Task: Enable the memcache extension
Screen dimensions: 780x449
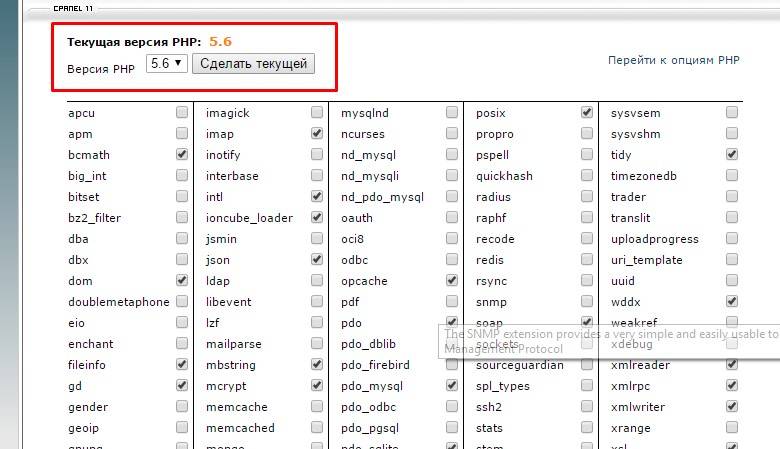Action: tap(317, 406)
